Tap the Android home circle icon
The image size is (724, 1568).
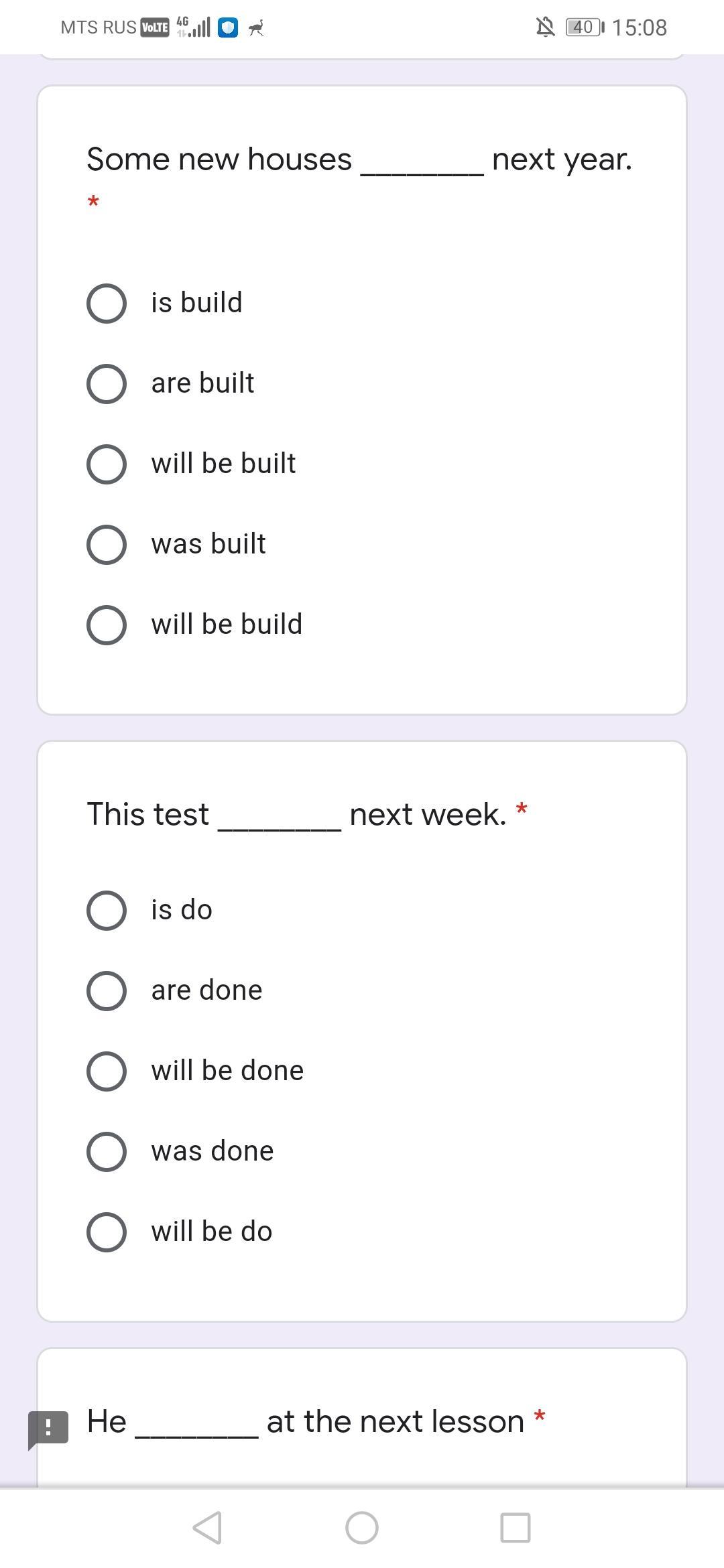(362, 1528)
